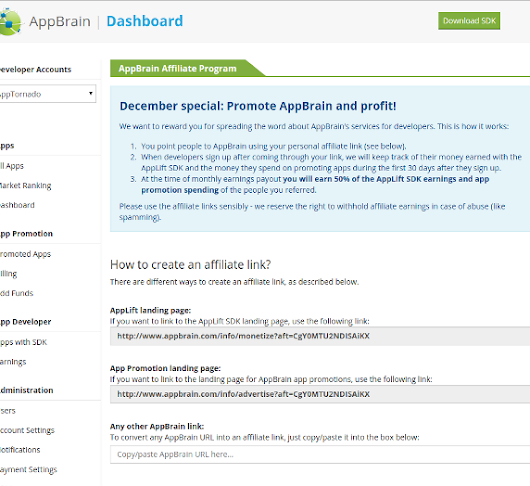Click the Apps sidebar section heading
This screenshot has width=530, height=486.
click(x=7, y=146)
